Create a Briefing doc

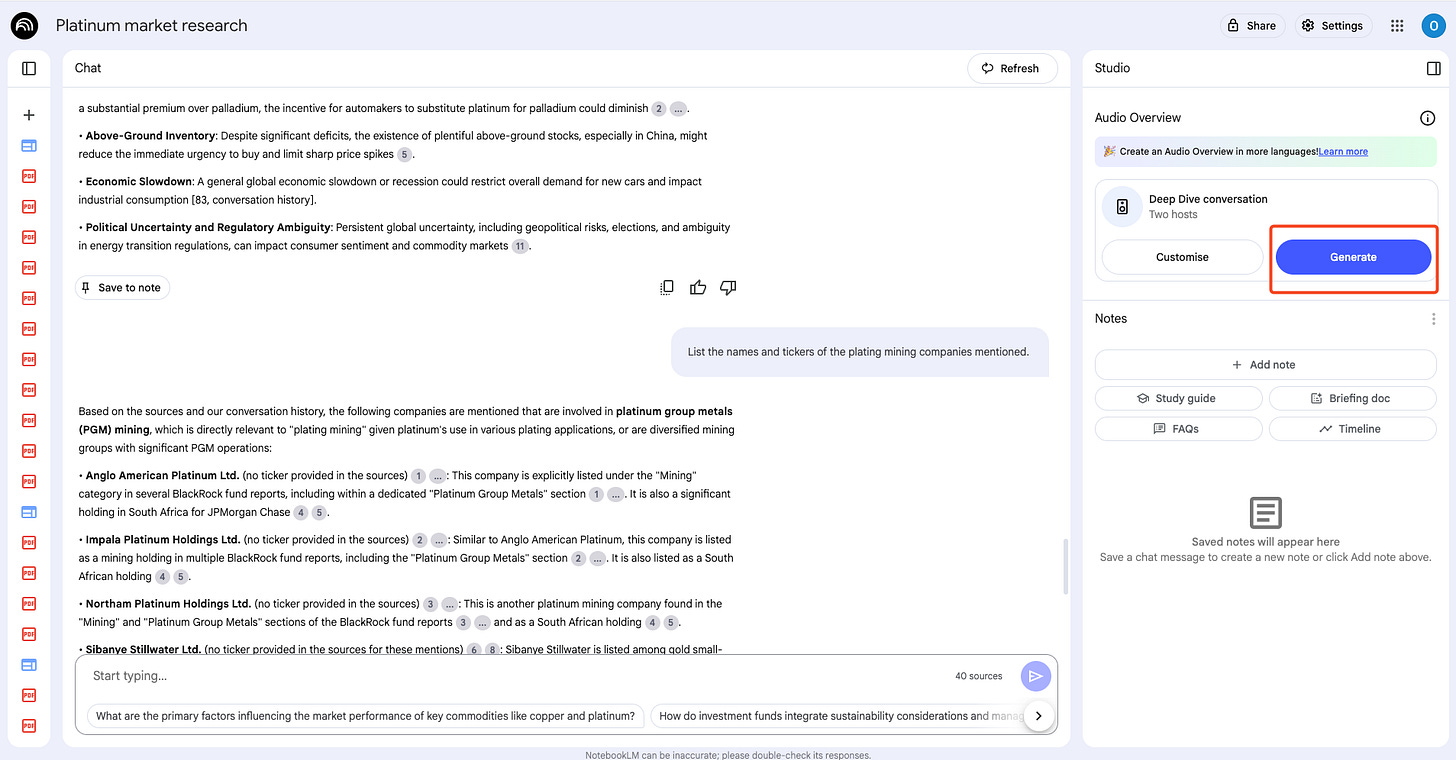(x=1352, y=398)
